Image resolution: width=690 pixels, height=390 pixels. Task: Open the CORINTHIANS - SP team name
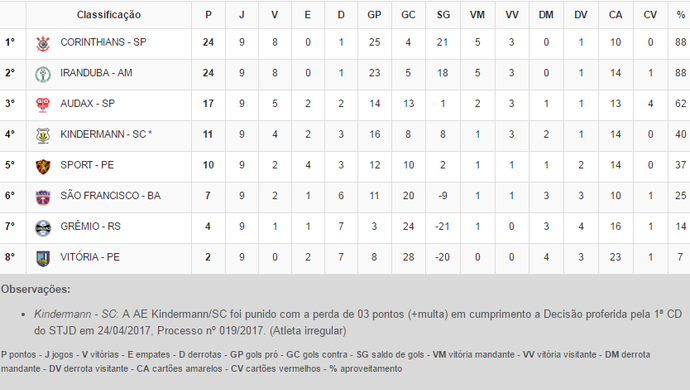click(x=103, y=42)
